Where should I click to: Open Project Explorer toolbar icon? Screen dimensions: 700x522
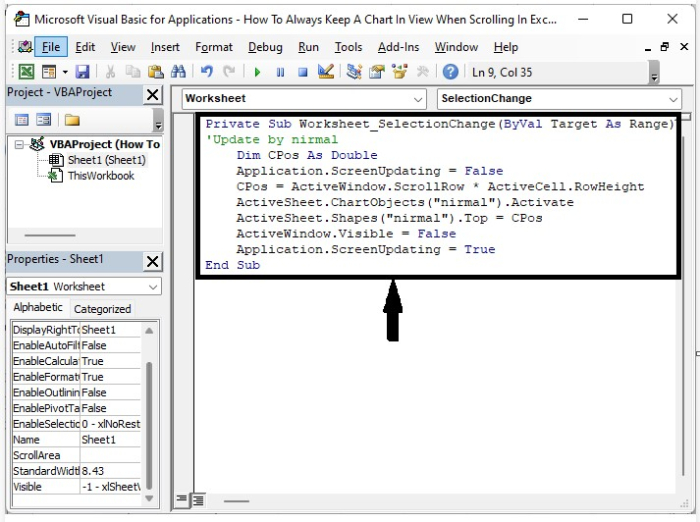(354, 72)
